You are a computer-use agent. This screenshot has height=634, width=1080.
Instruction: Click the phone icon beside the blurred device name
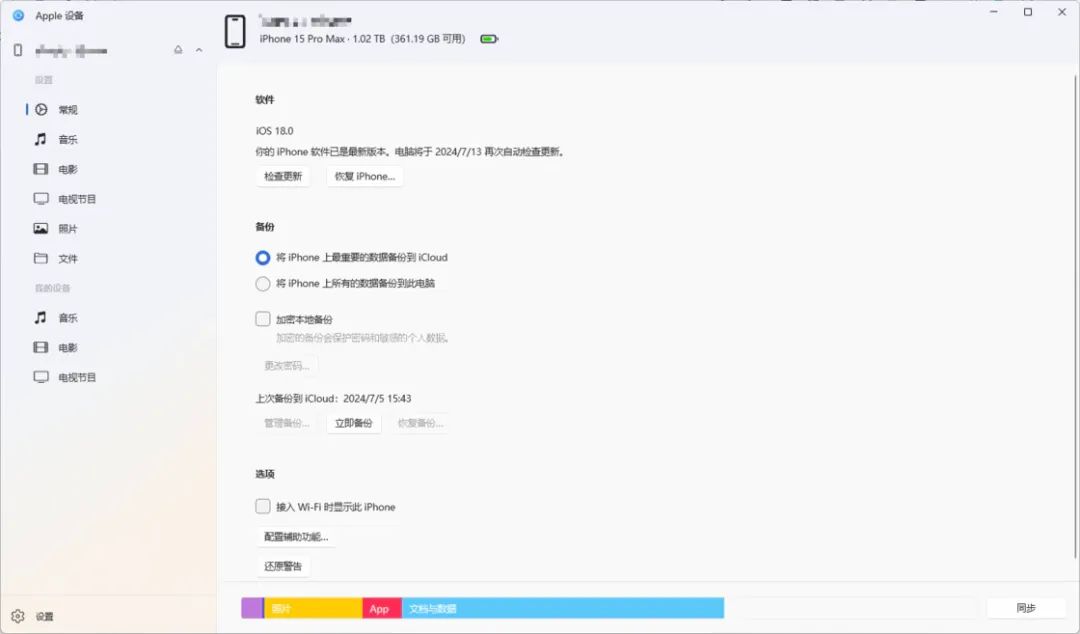click(18, 50)
